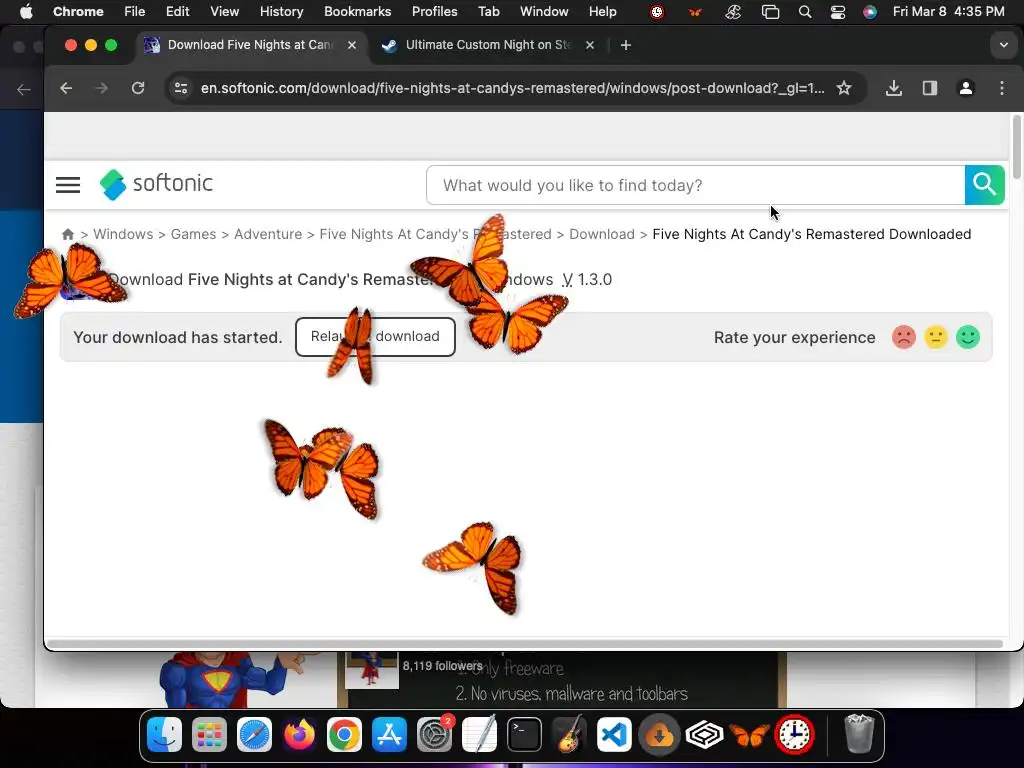Click Chrome back arrow button
1024x768 pixels.
(66, 88)
